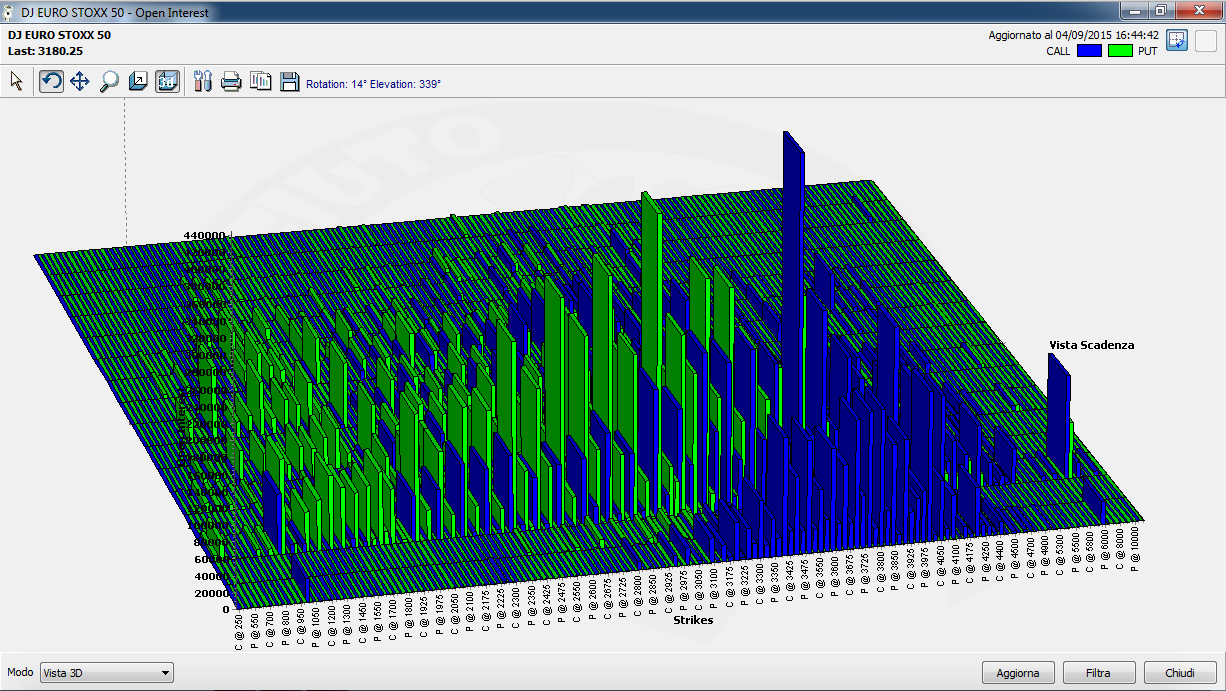Choose the magnifier zoom tool

coord(109,82)
